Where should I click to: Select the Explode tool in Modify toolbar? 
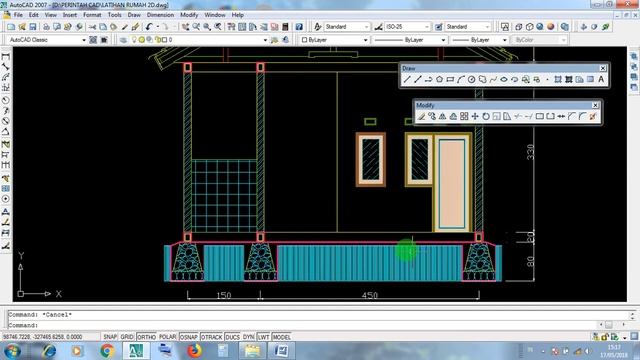(593, 117)
